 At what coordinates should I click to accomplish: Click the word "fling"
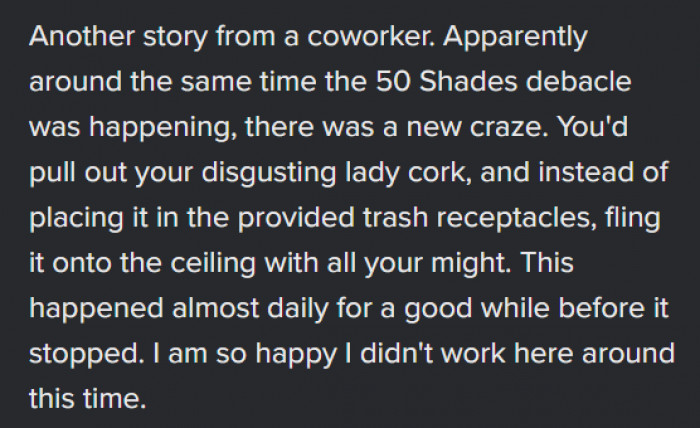coord(633,219)
